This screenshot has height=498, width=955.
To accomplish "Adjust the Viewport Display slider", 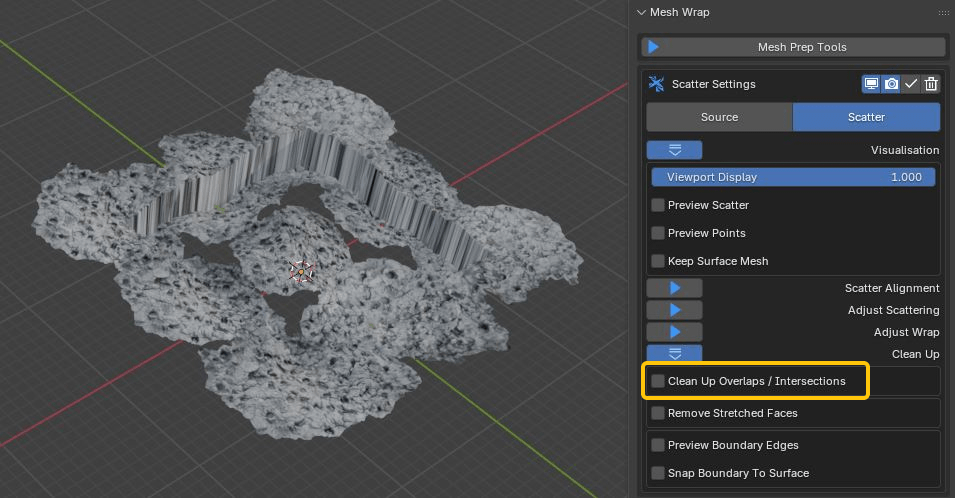I will coord(793,177).
